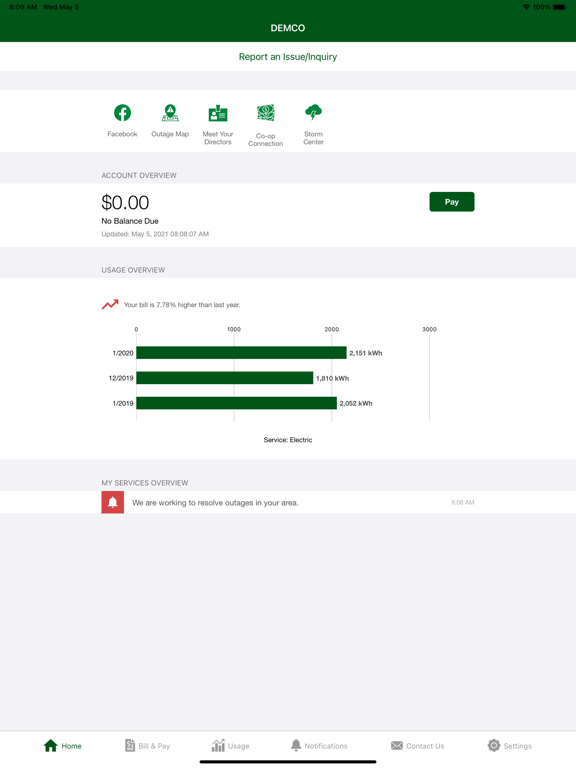Select the 1/2019 usage bar
The image size is (576, 768).
click(236, 403)
